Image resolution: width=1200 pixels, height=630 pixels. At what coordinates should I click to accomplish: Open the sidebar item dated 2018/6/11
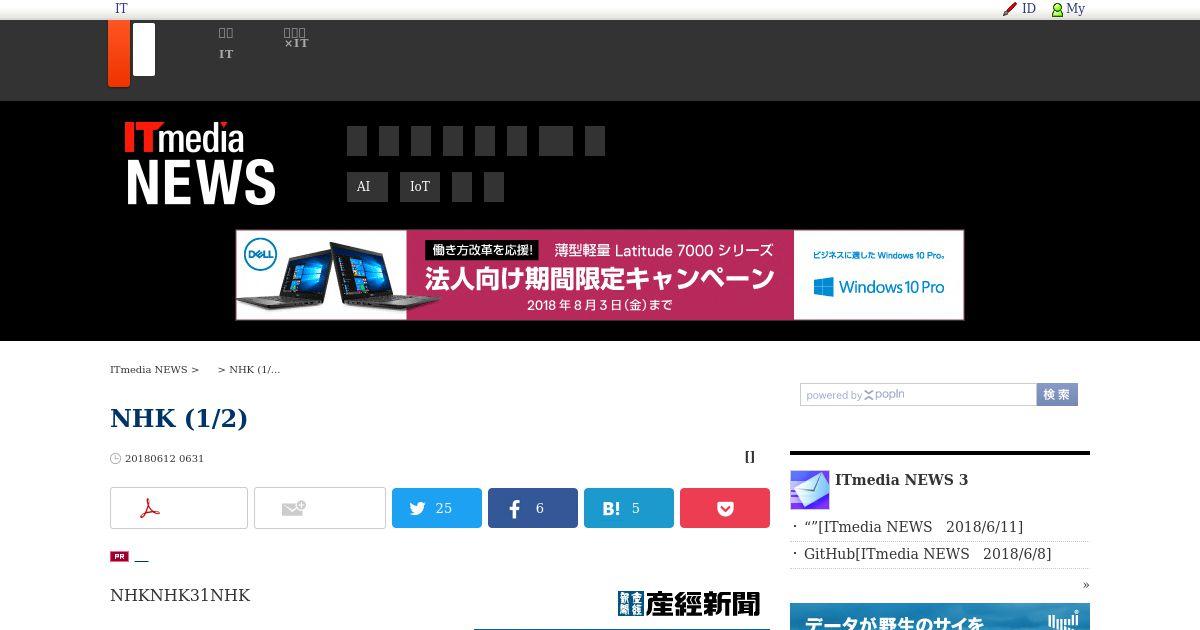[x=913, y=527]
